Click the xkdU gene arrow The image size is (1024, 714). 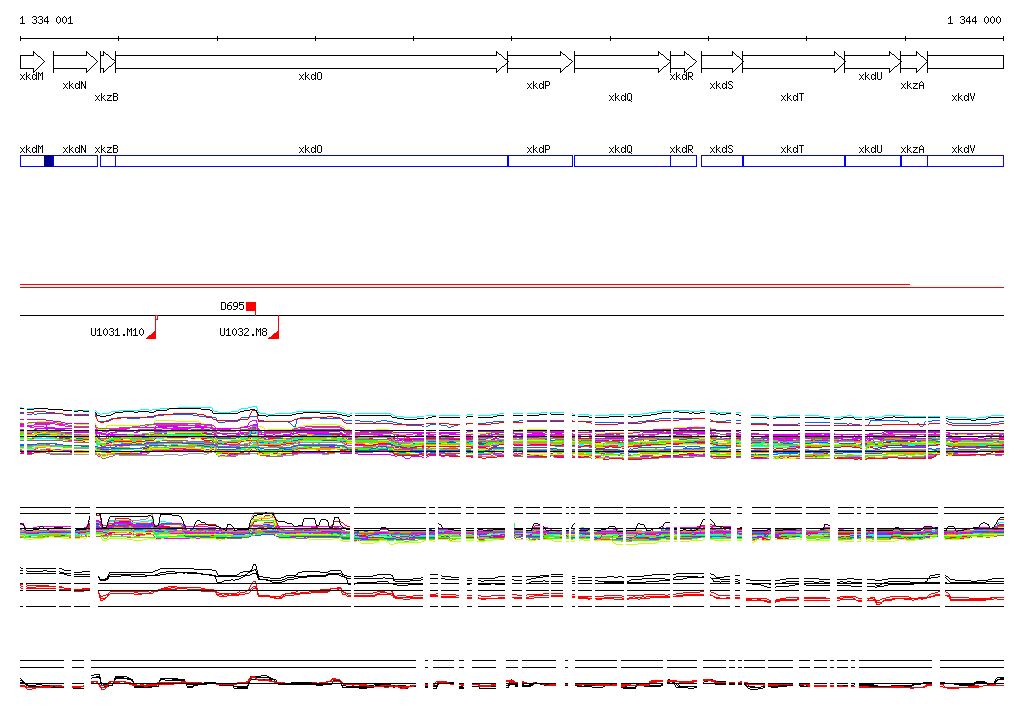tap(873, 62)
